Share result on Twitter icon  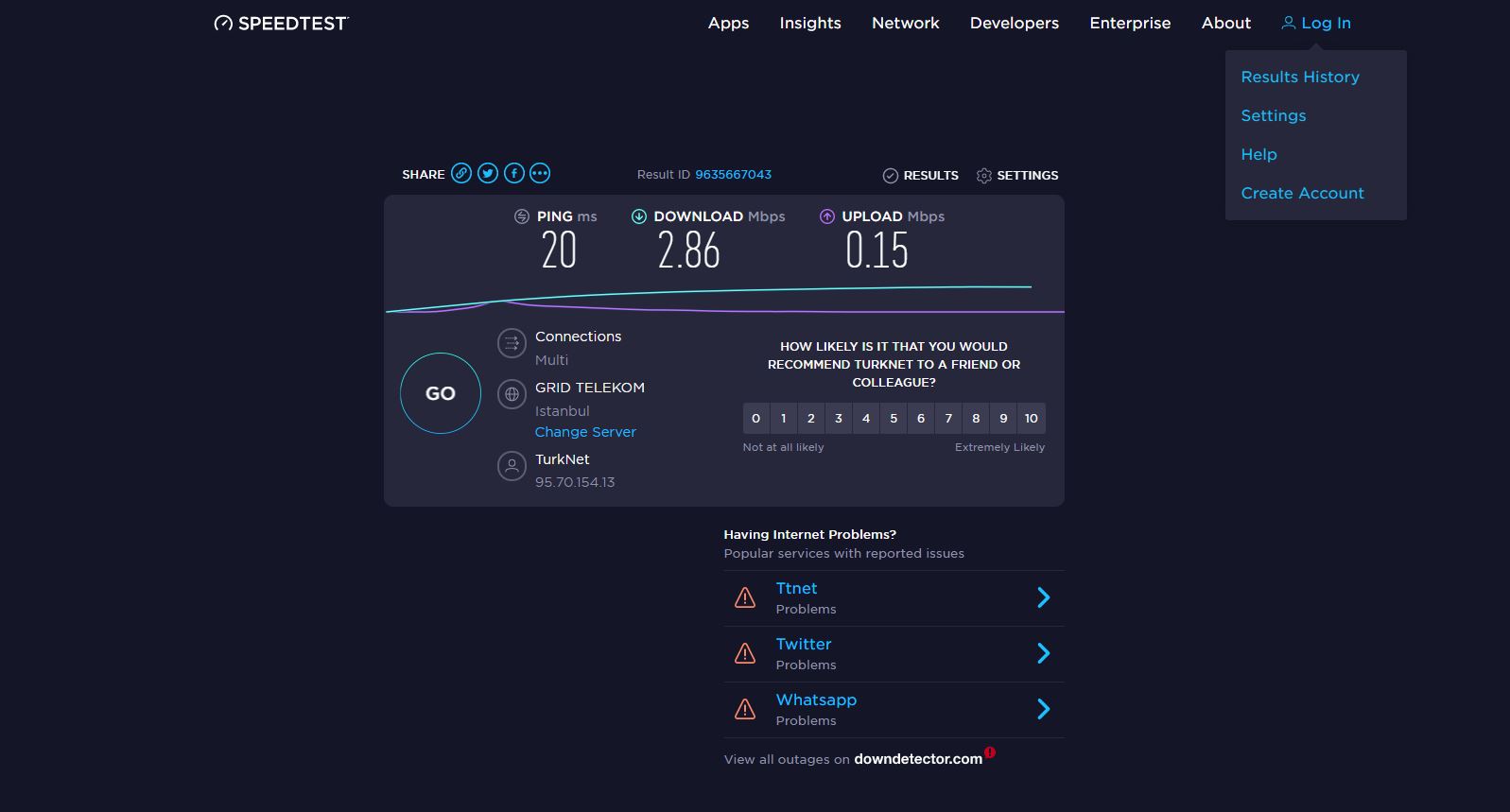point(488,173)
